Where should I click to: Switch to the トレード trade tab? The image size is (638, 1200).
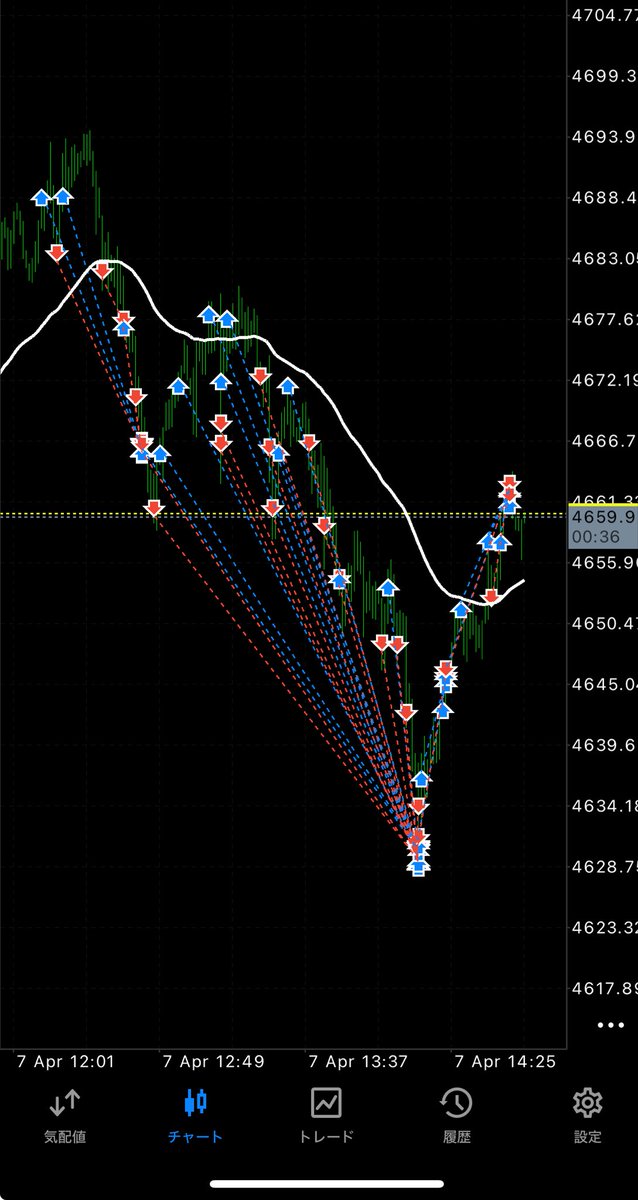(x=326, y=1116)
